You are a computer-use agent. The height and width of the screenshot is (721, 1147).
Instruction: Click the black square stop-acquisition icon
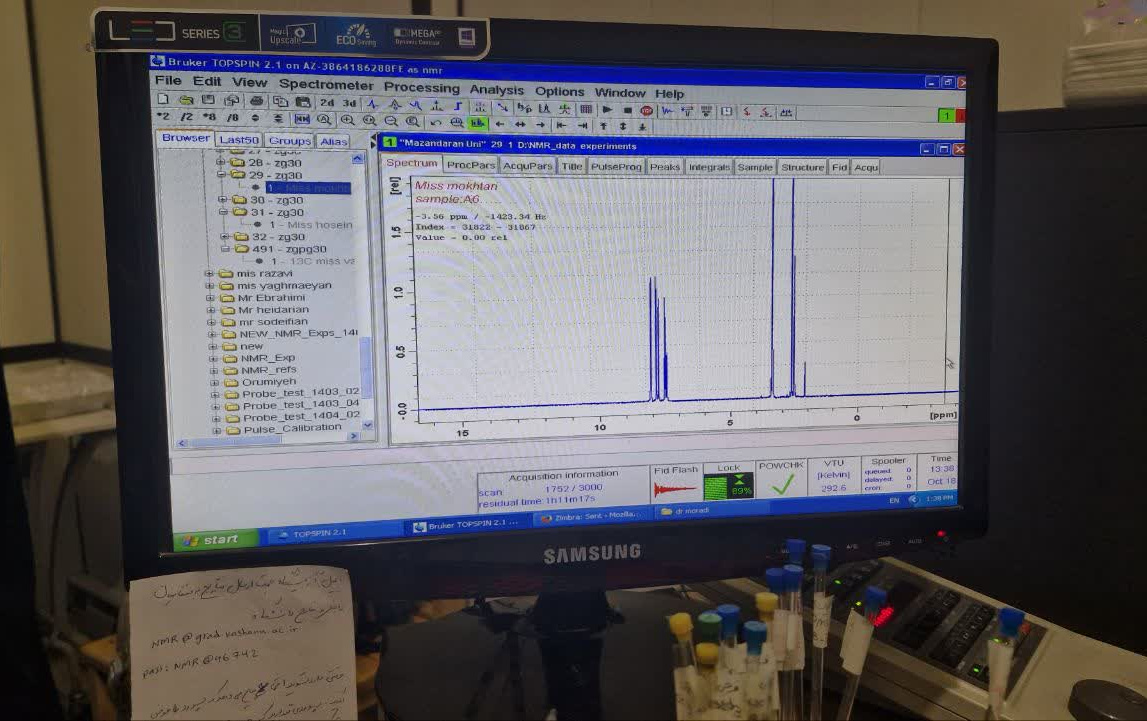pyautogui.click(x=628, y=110)
